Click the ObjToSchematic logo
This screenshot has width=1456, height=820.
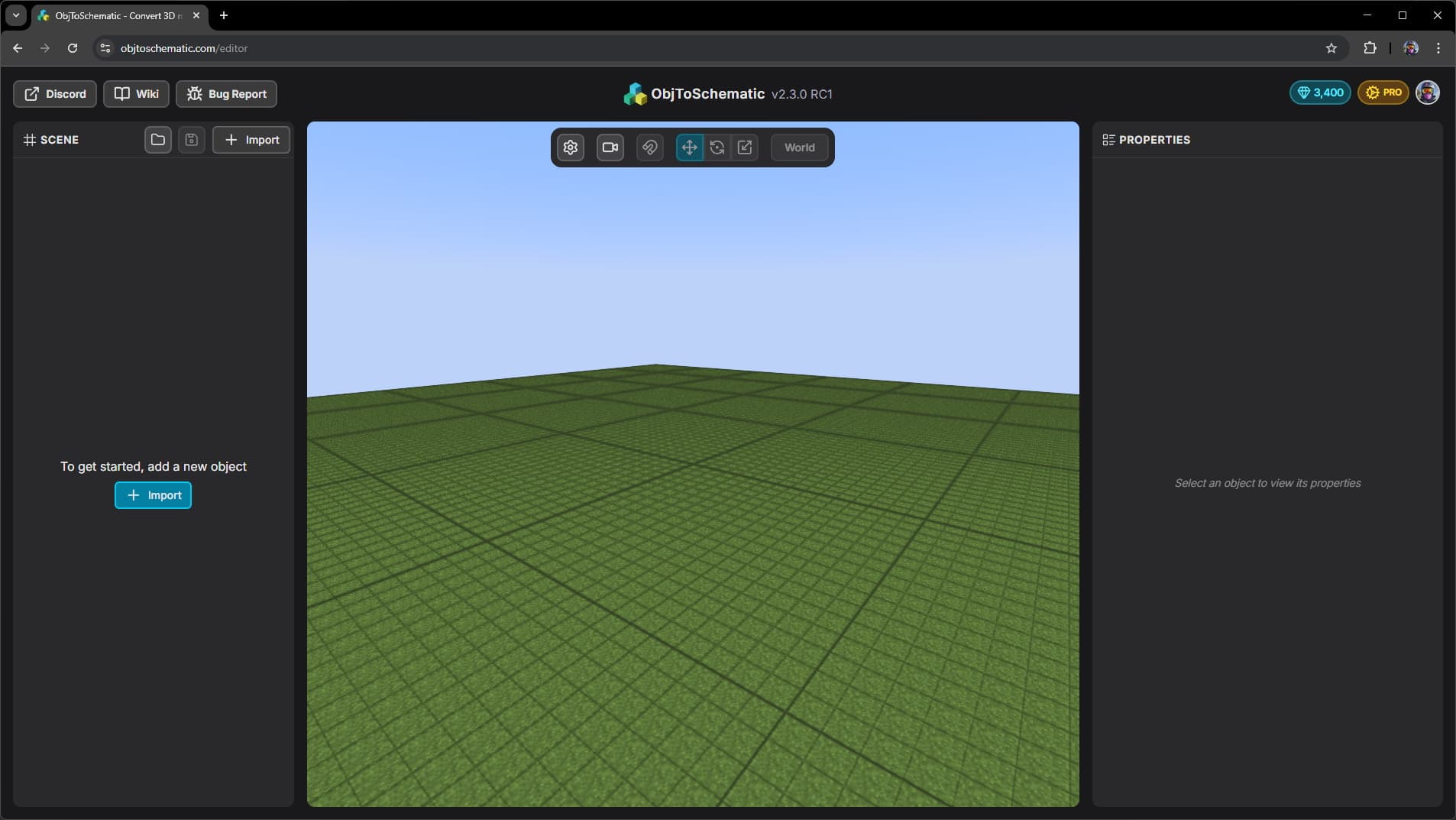[635, 94]
